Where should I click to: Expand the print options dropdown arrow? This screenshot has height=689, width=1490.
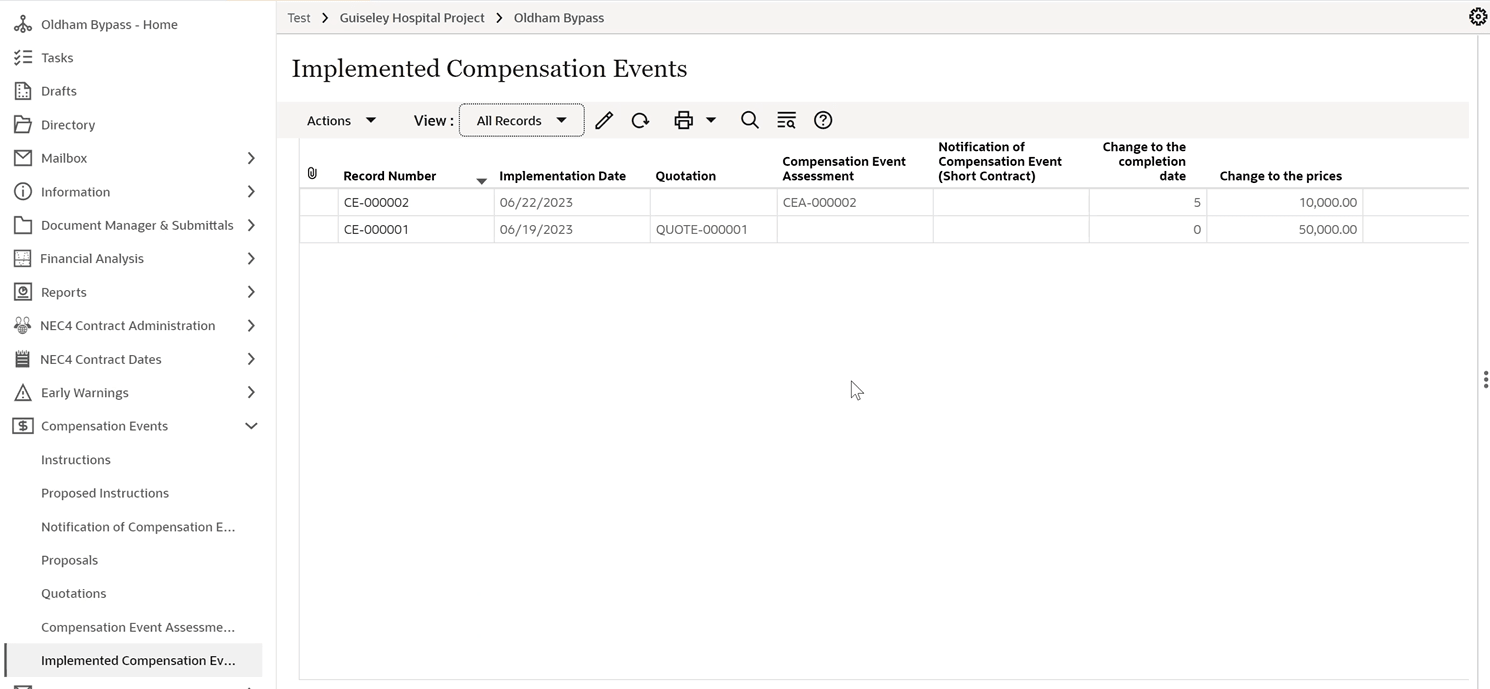tap(710, 119)
